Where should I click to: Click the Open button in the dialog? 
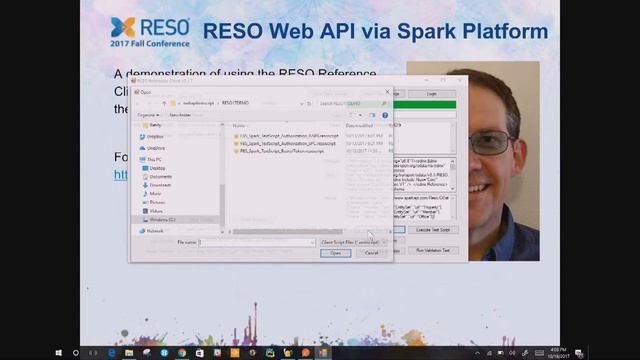[336, 253]
